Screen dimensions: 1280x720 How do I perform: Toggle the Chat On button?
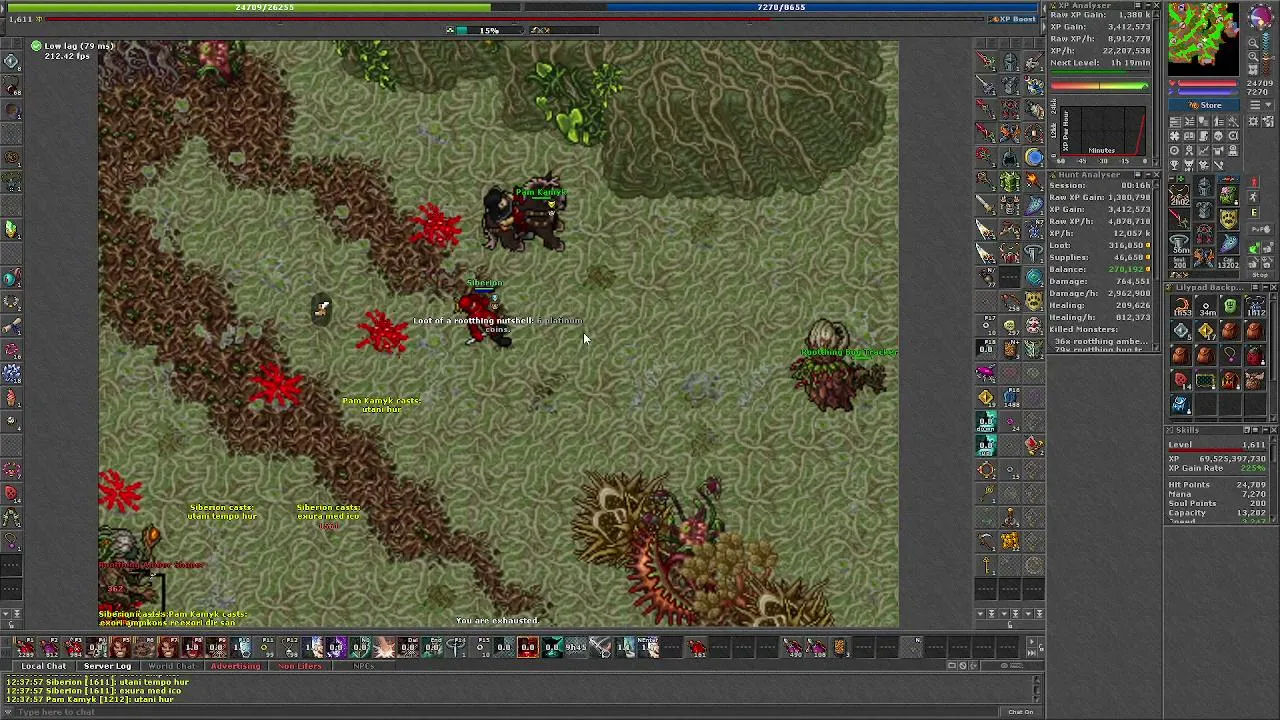[1019, 712]
